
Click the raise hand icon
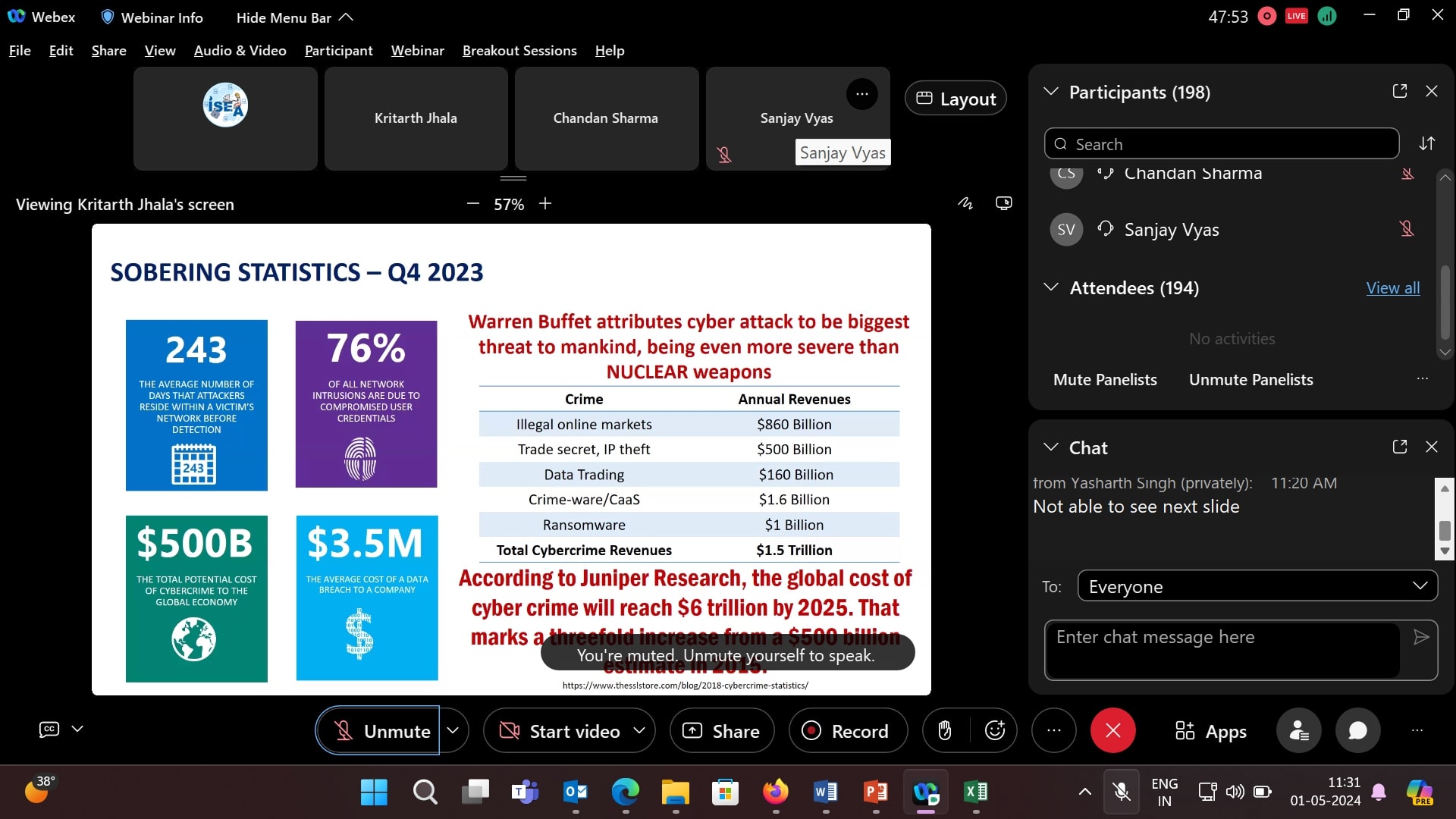coord(944,731)
